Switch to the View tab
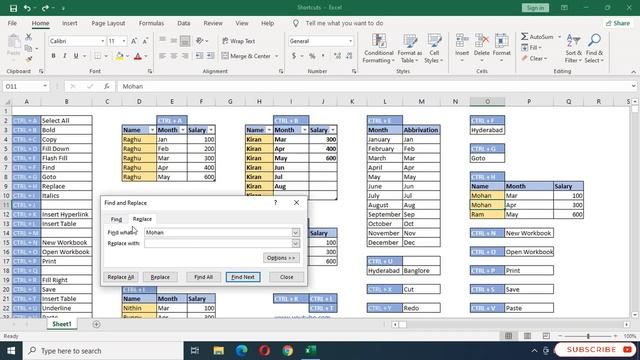The width and height of the screenshot is (640, 360). click(242, 23)
